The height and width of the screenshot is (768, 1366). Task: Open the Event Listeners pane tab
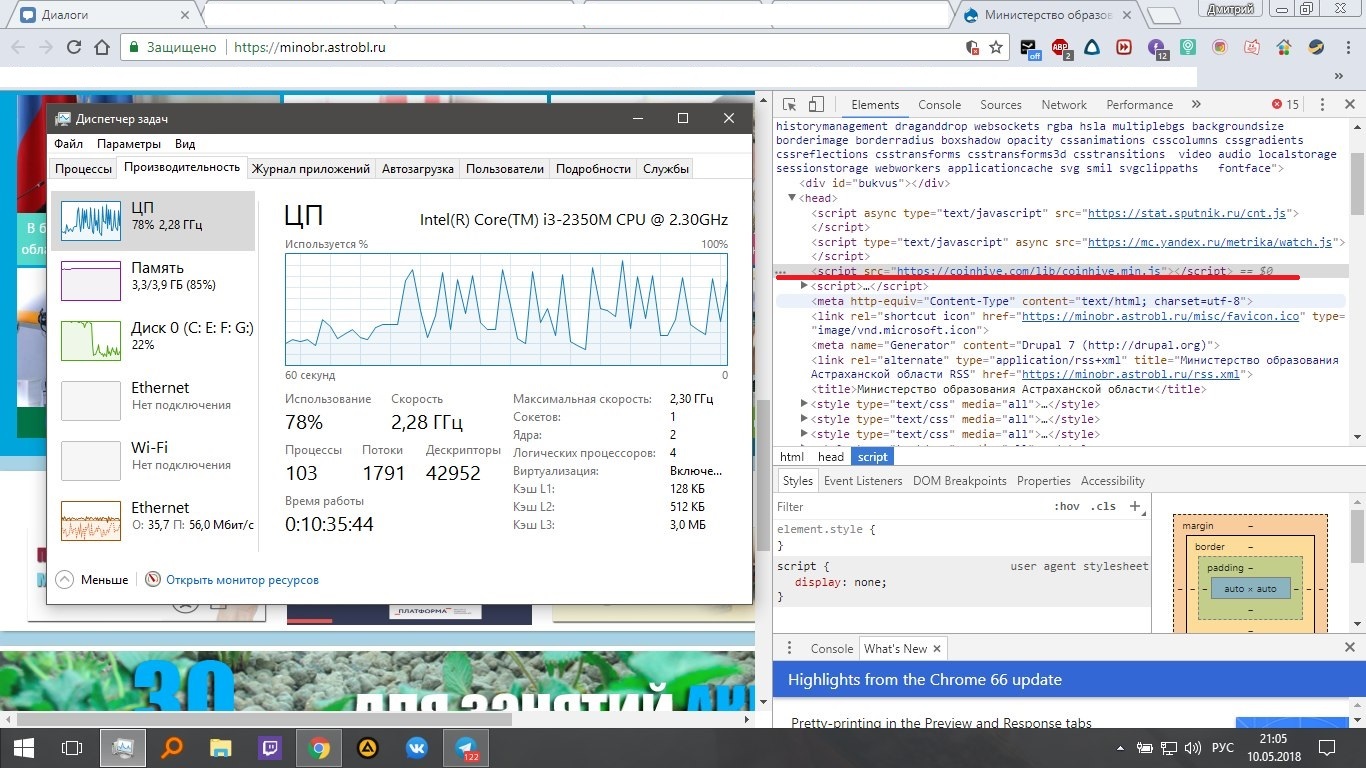click(863, 481)
